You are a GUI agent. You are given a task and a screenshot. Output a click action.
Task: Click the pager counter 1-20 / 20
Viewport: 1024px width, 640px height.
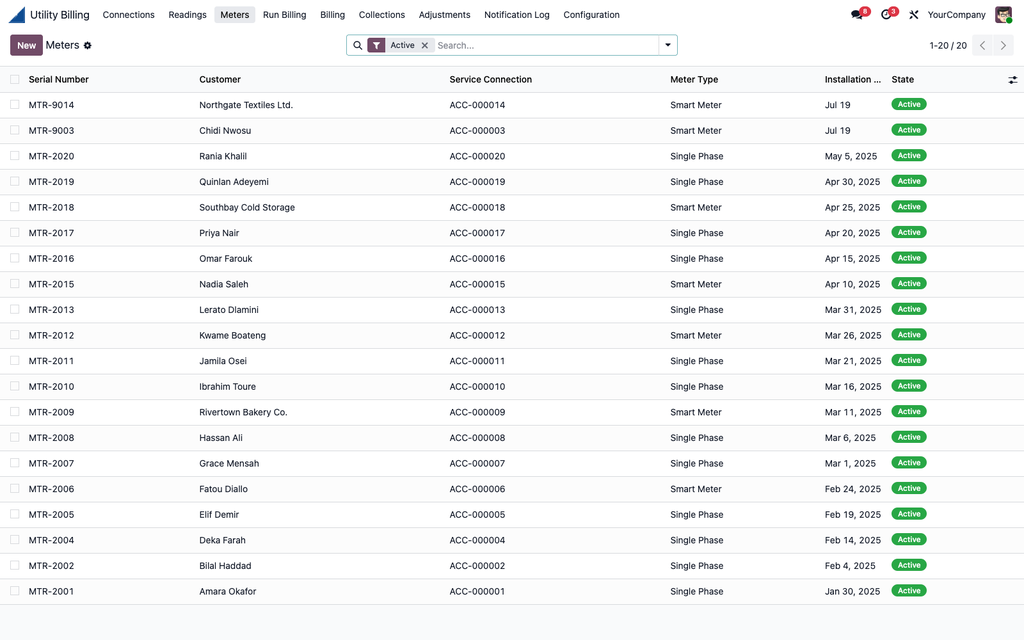pos(948,46)
